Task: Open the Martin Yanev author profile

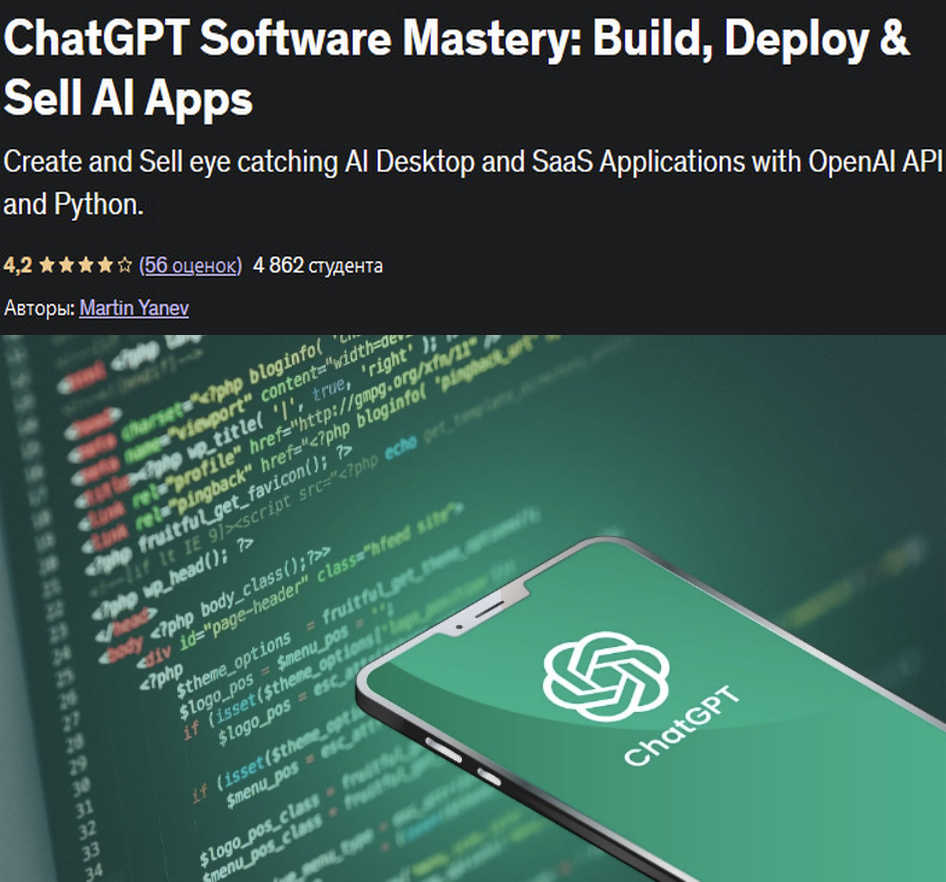Action: (x=134, y=308)
